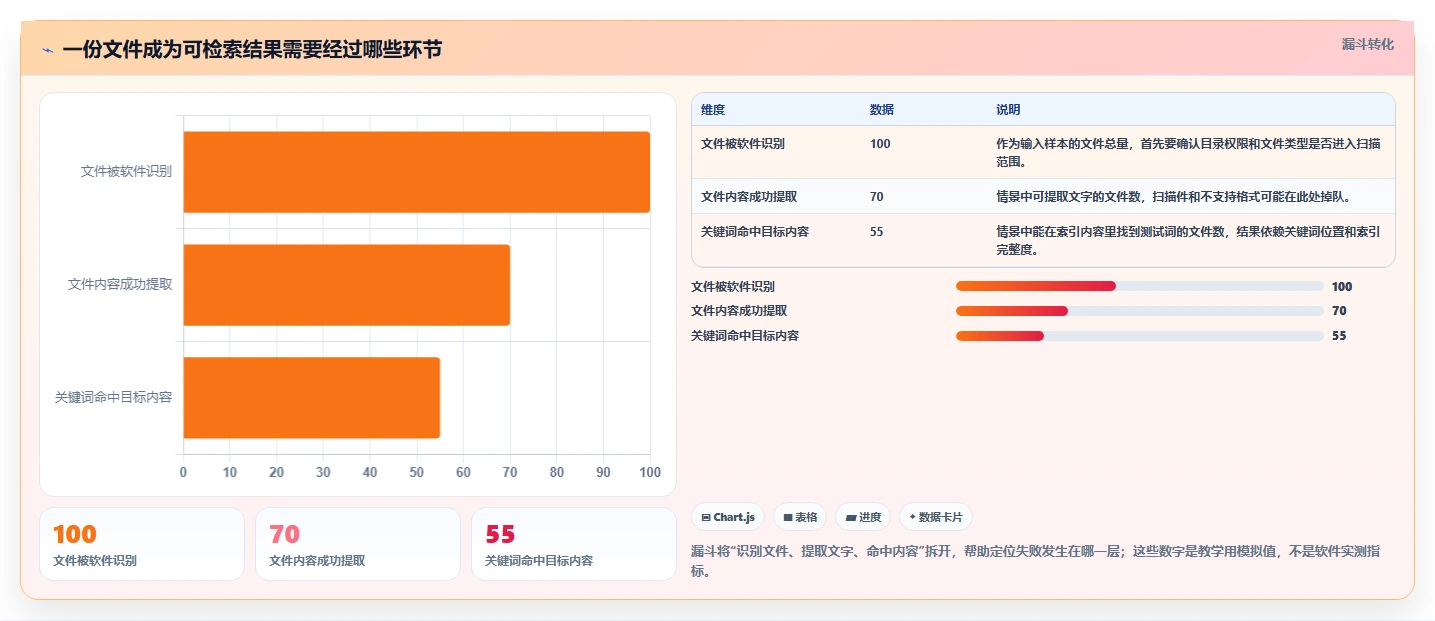The width and height of the screenshot is (1435, 621).
Task: Click the 表格 chip
Action: click(x=800, y=517)
